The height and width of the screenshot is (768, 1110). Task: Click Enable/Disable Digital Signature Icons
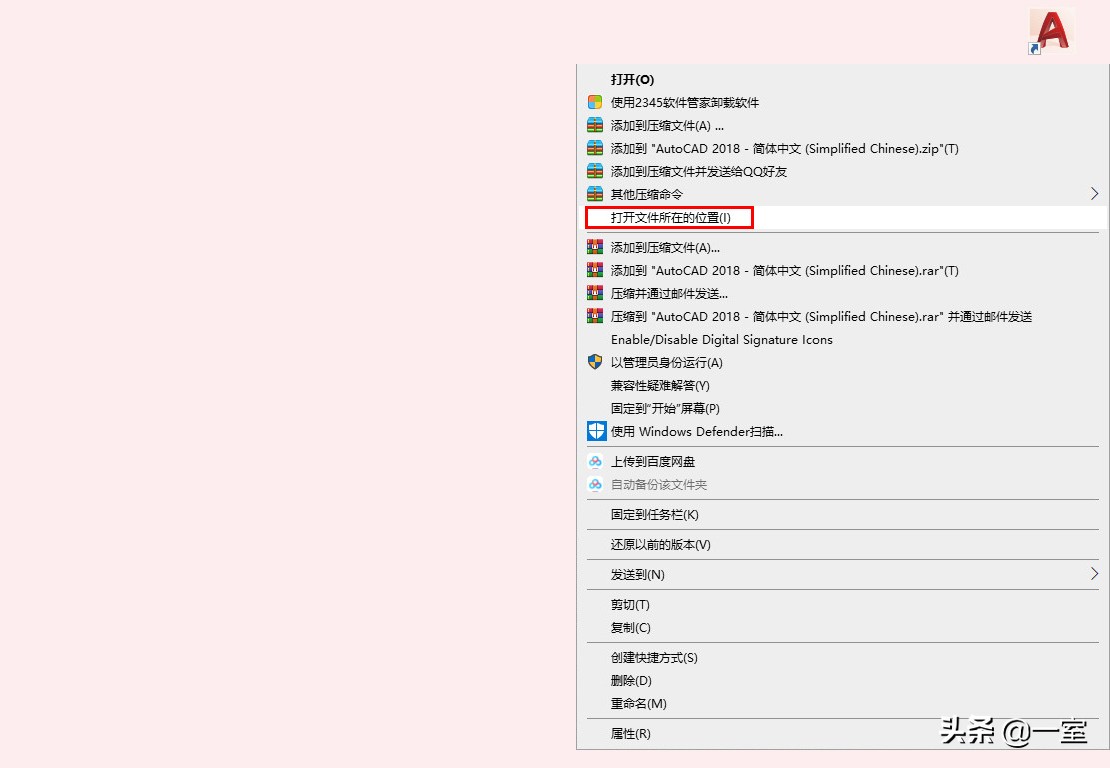tap(721, 339)
